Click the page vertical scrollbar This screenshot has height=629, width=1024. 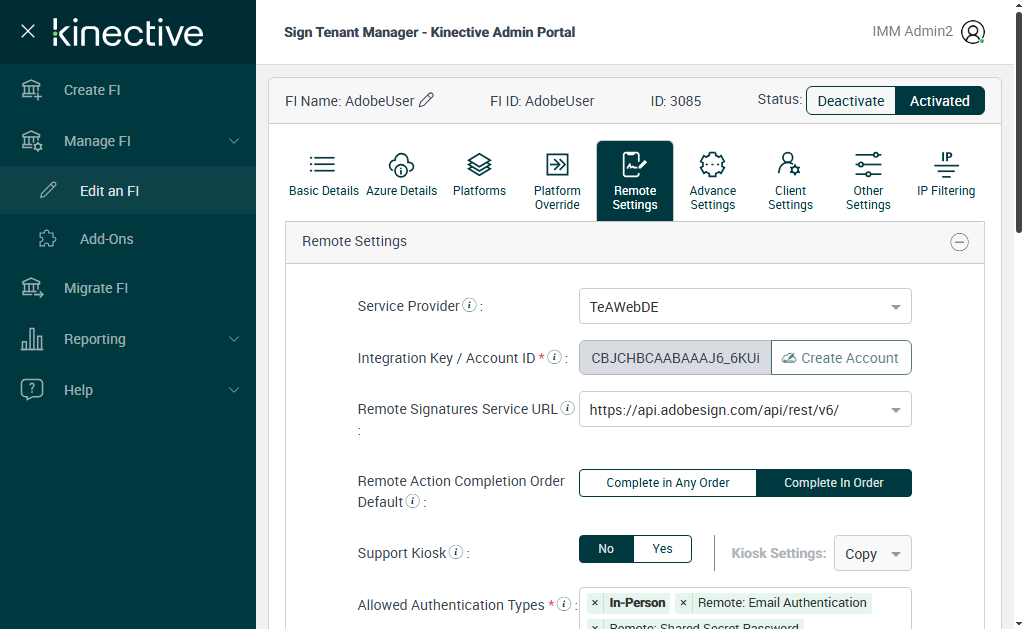pos(1018,124)
